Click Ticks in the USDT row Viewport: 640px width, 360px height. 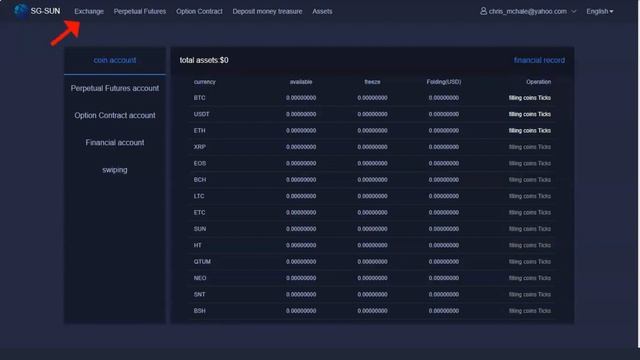click(x=544, y=114)
